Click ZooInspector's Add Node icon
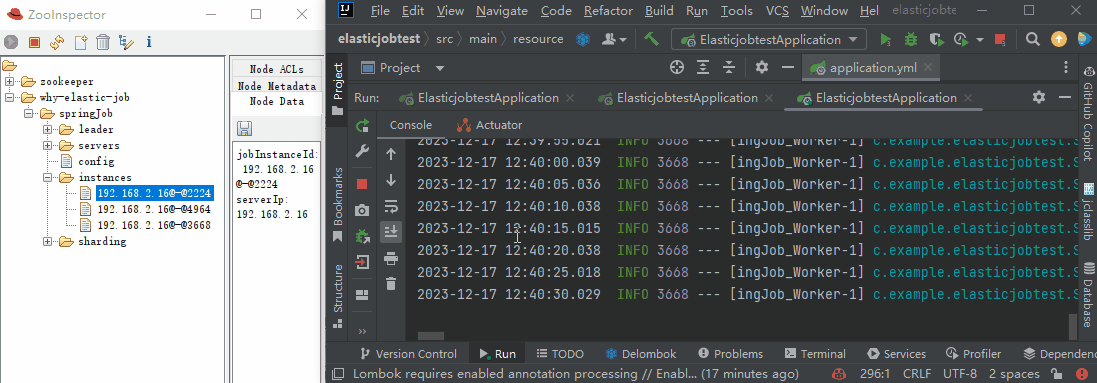Screen dimensions: 1097x383 point(80,43)
